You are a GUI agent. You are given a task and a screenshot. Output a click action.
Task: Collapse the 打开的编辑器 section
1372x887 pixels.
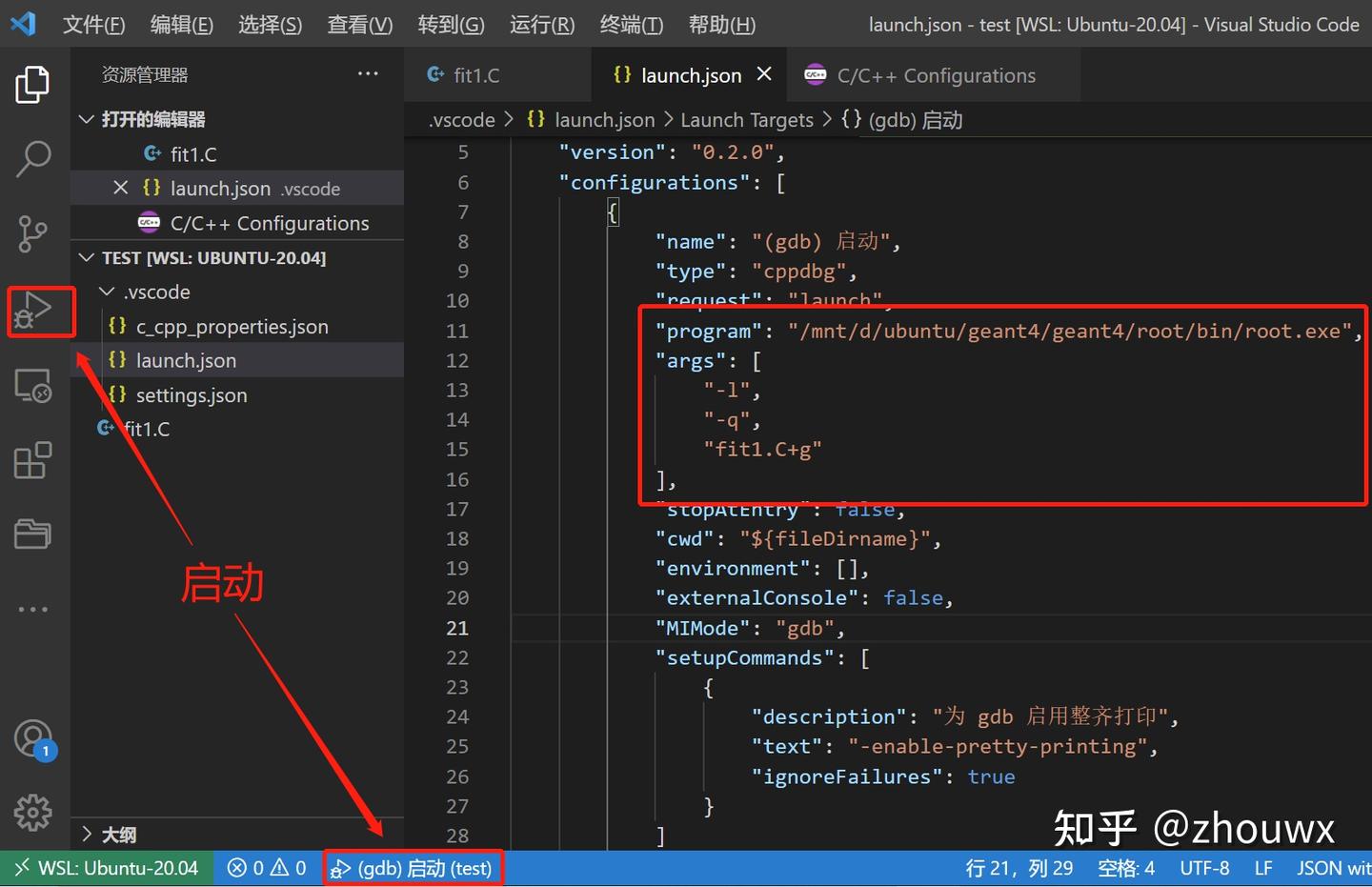point(86,118)
